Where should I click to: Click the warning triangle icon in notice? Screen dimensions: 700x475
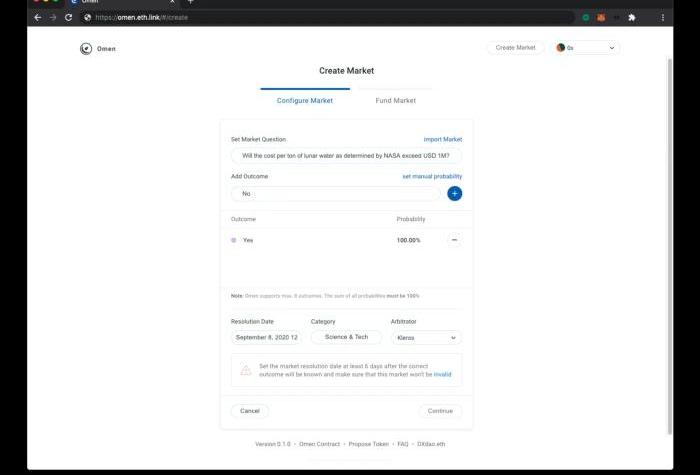click(245, 370)
